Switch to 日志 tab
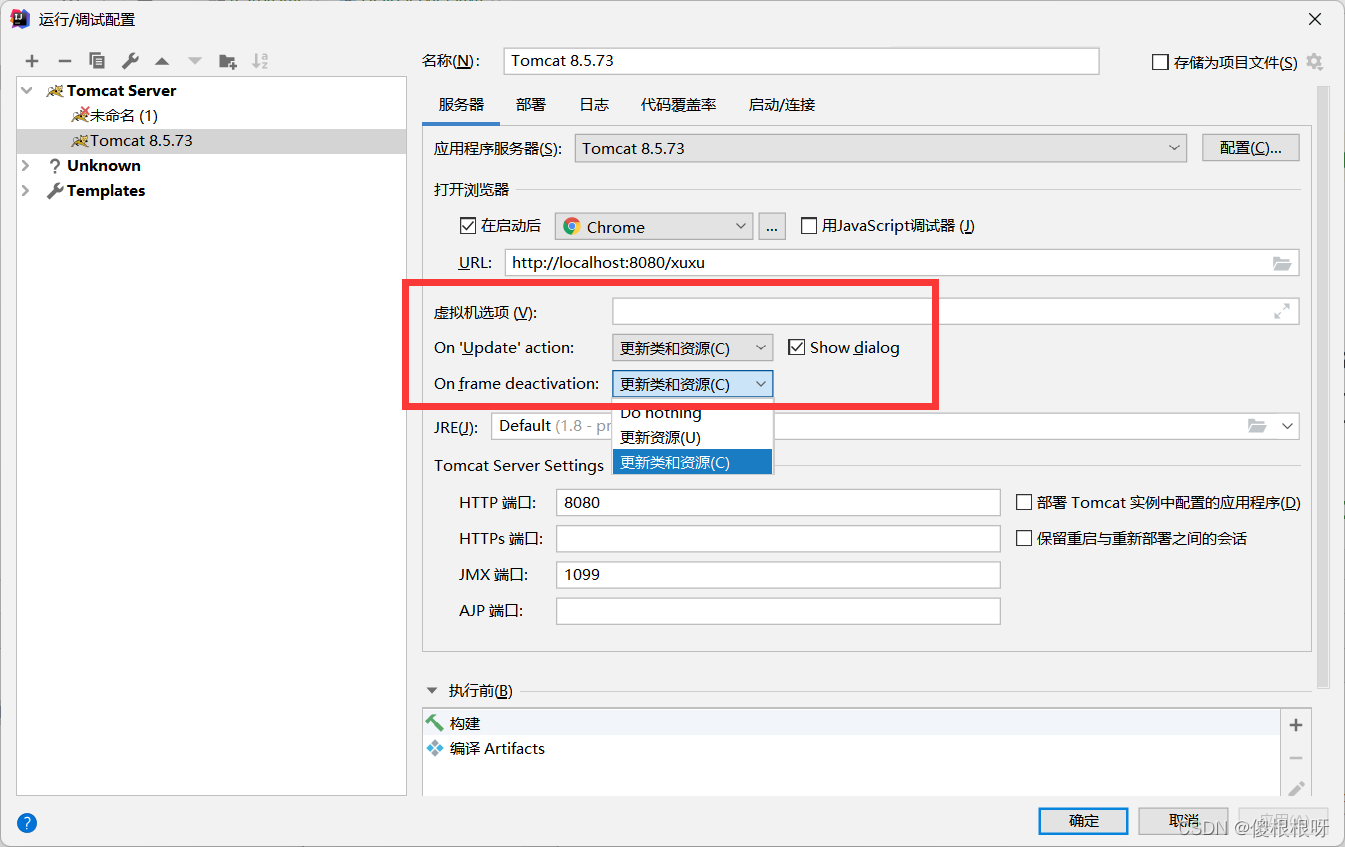The height and width of the screenshot is (847, 1345). point(594,104)
